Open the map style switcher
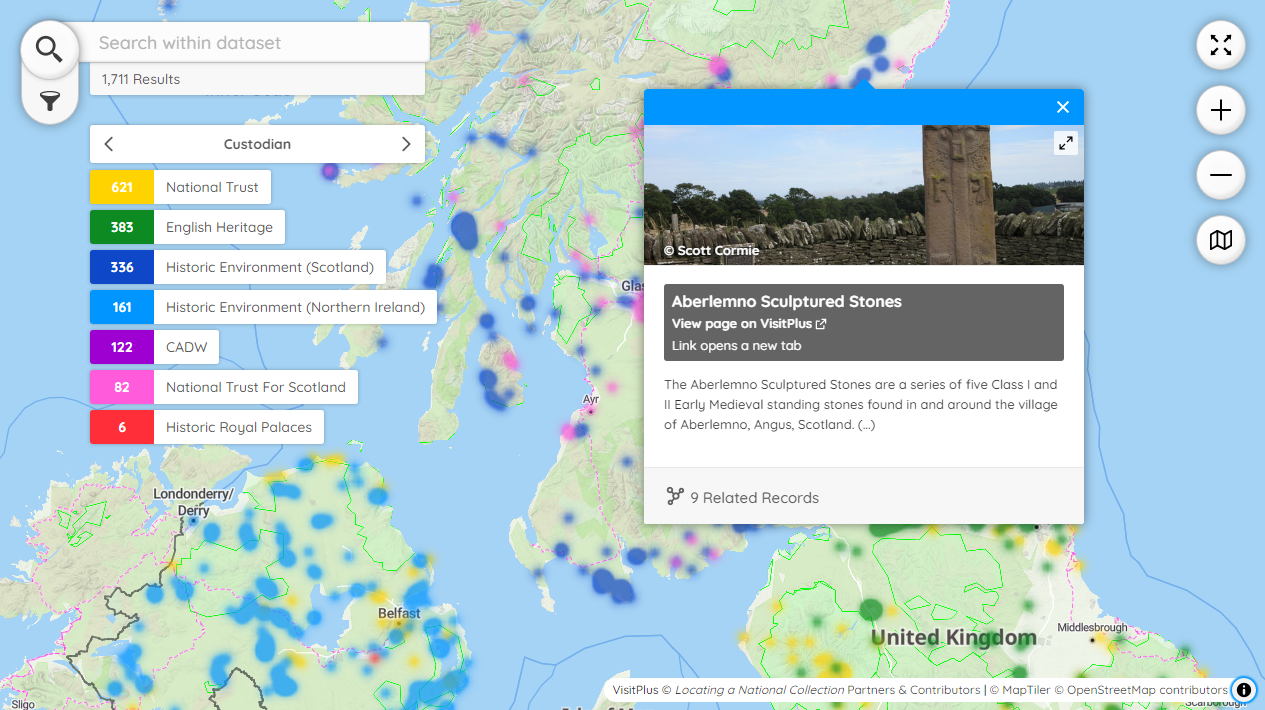Viewport: 1265px width, 710px height. (x=1221, y=240)
